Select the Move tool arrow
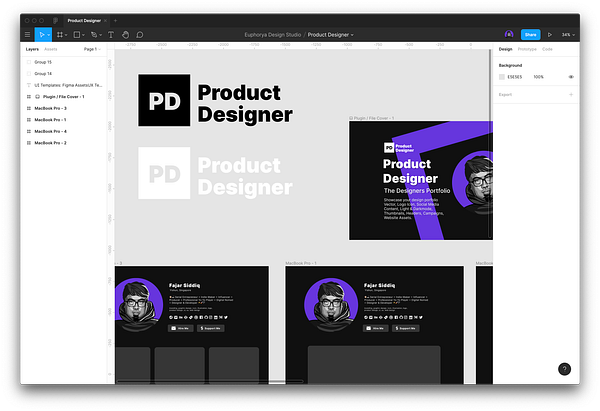This screenshot has width=600, height=411. [x=41, y=35]
